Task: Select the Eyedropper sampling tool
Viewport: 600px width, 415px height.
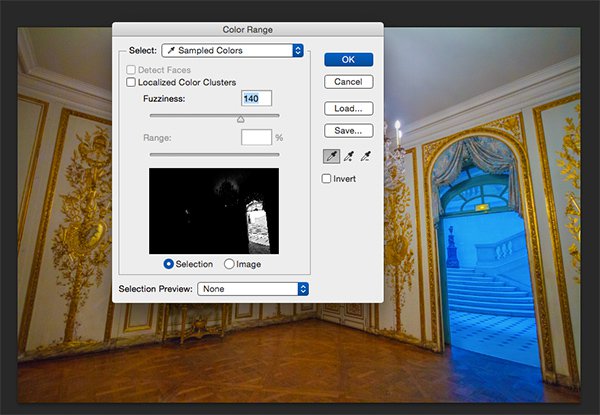Action: [331, 156]
